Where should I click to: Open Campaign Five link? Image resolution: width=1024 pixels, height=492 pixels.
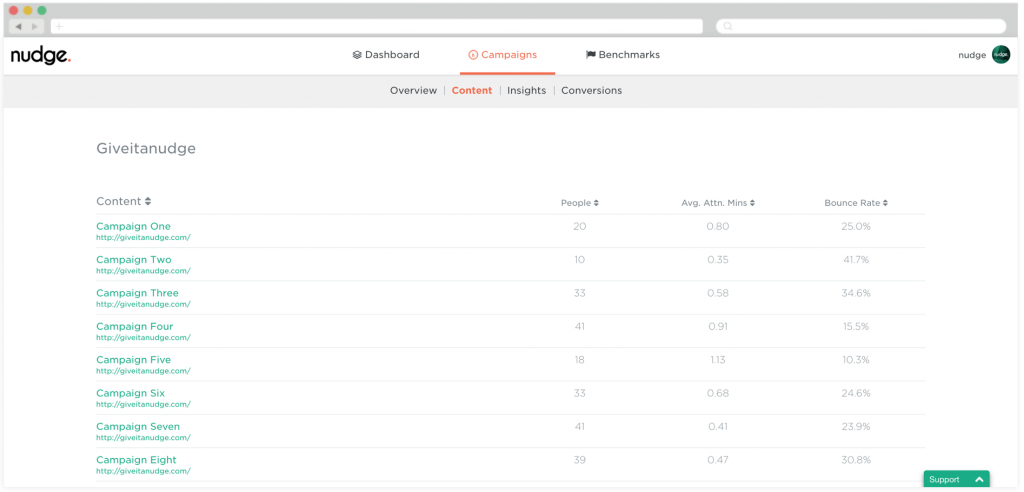133,359
